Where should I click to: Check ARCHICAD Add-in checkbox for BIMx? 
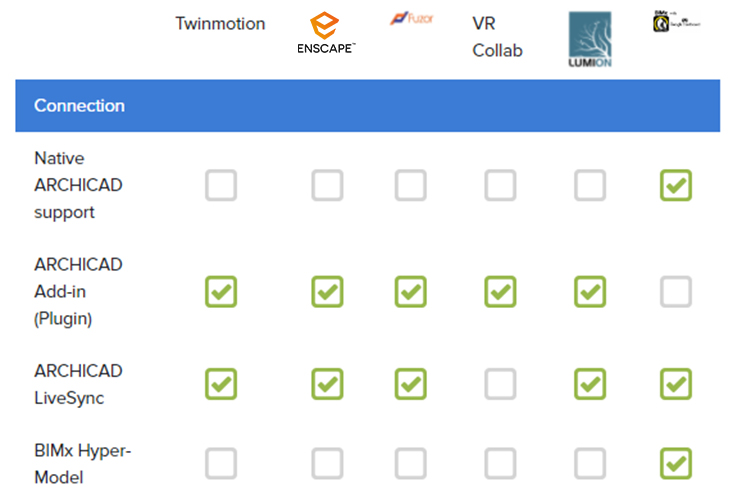tap(676, 291)
